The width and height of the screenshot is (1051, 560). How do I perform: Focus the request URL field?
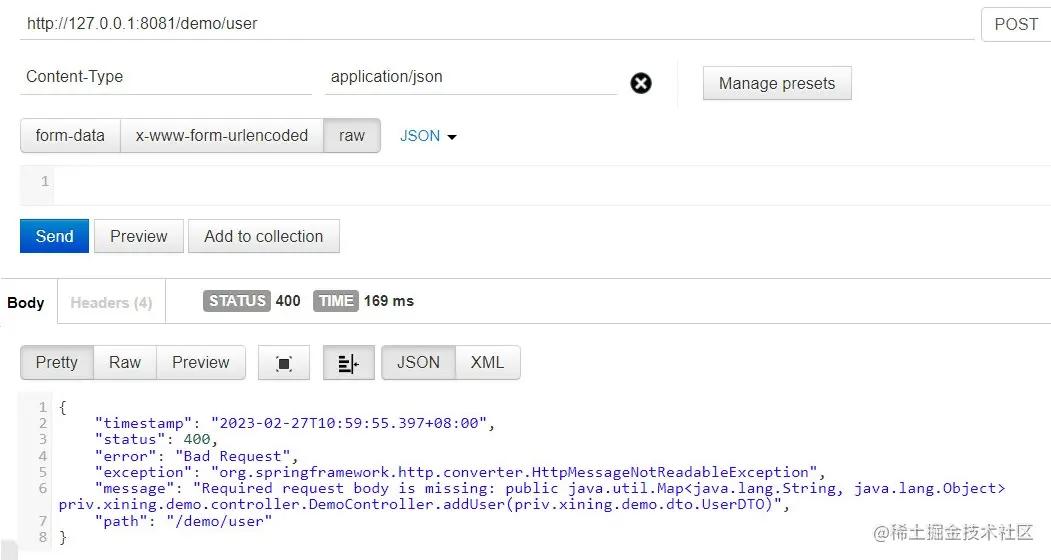pyautogui.click(x=496, y=24)
